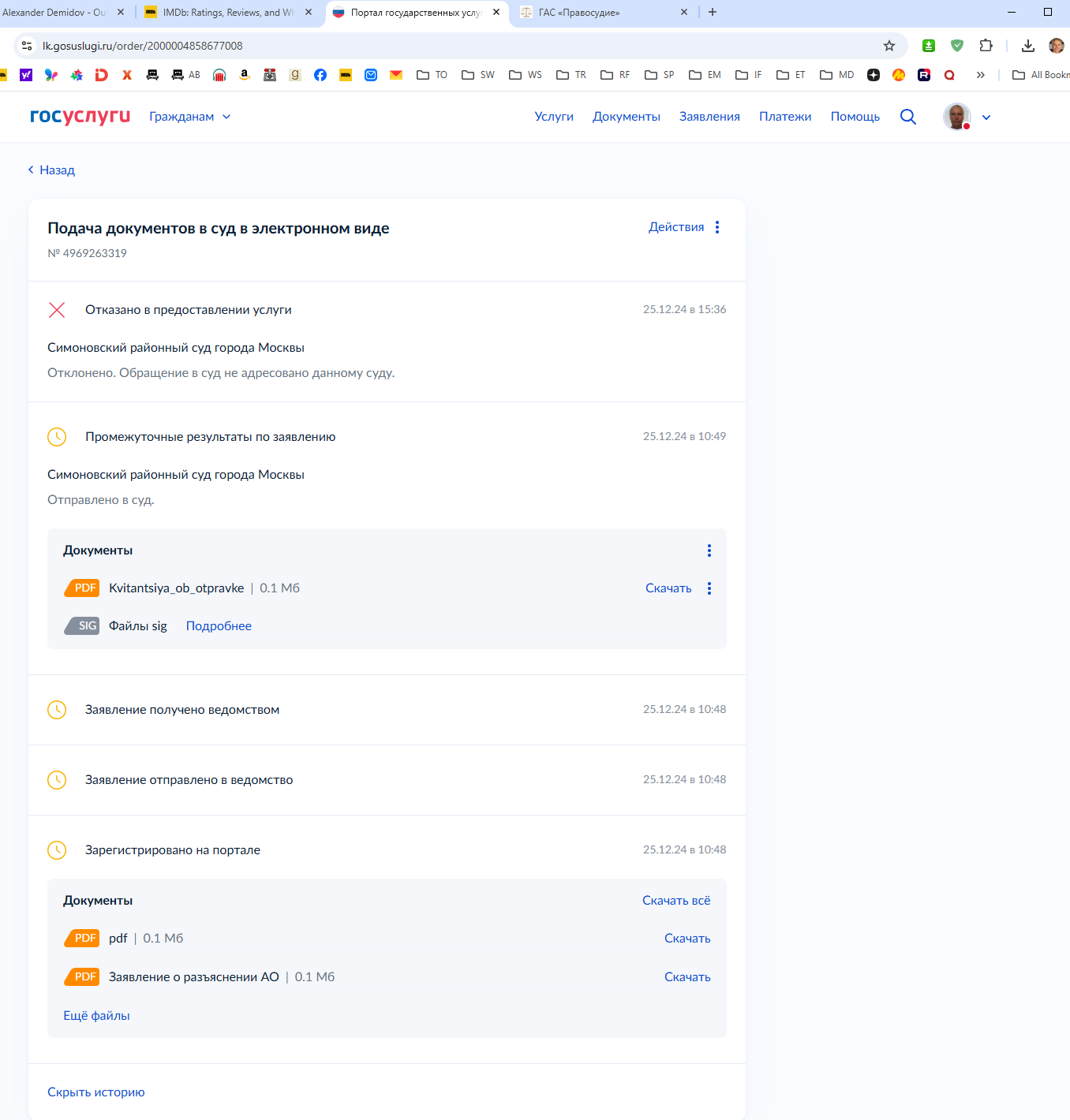Go to the Услуги menu item
Viewport: 1070px width, 1120px height.
click(x=554, y=117)
